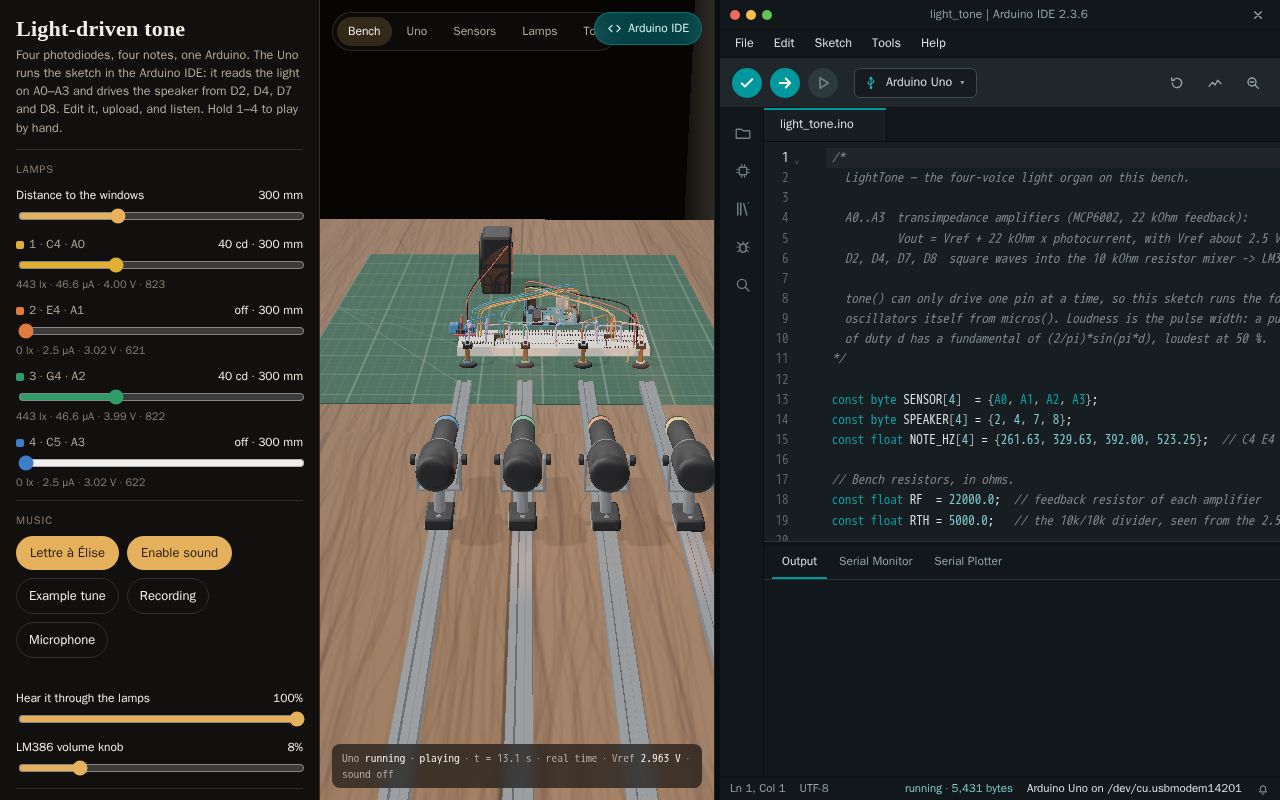
Task: Open the Edit menu
Action: [784, 43]
